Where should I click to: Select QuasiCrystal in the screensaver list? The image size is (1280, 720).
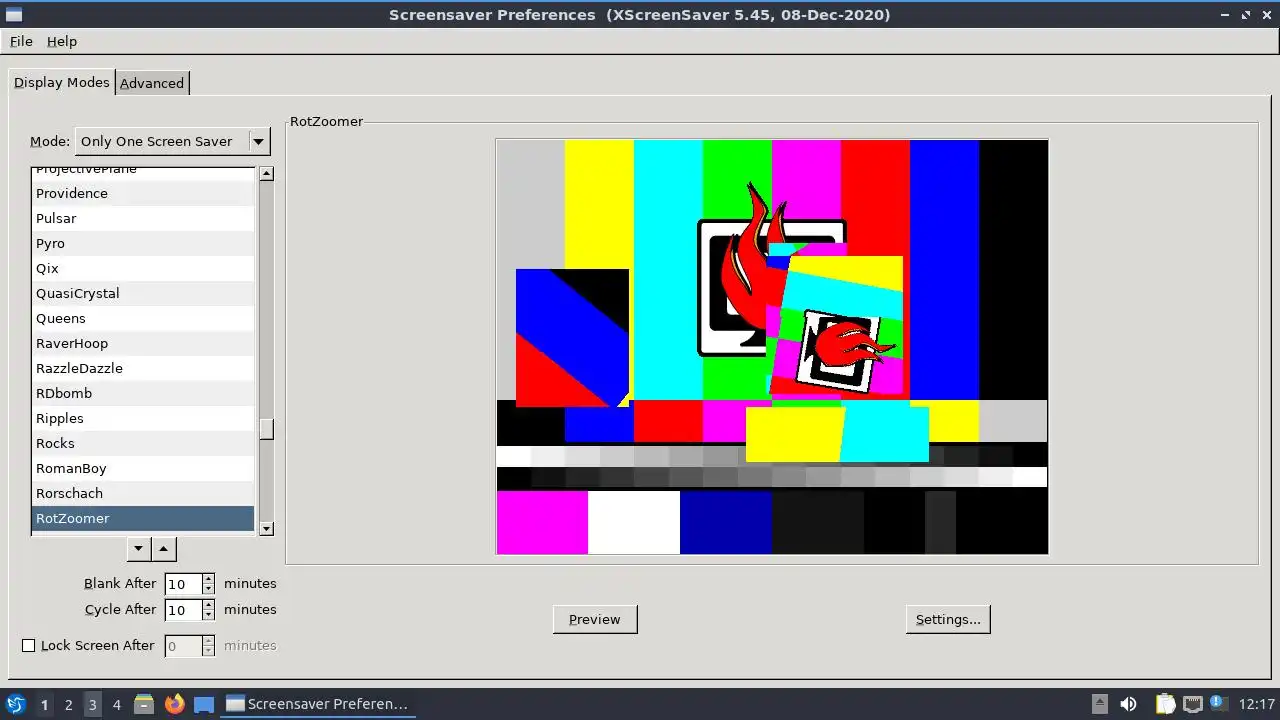coord(143,293)
